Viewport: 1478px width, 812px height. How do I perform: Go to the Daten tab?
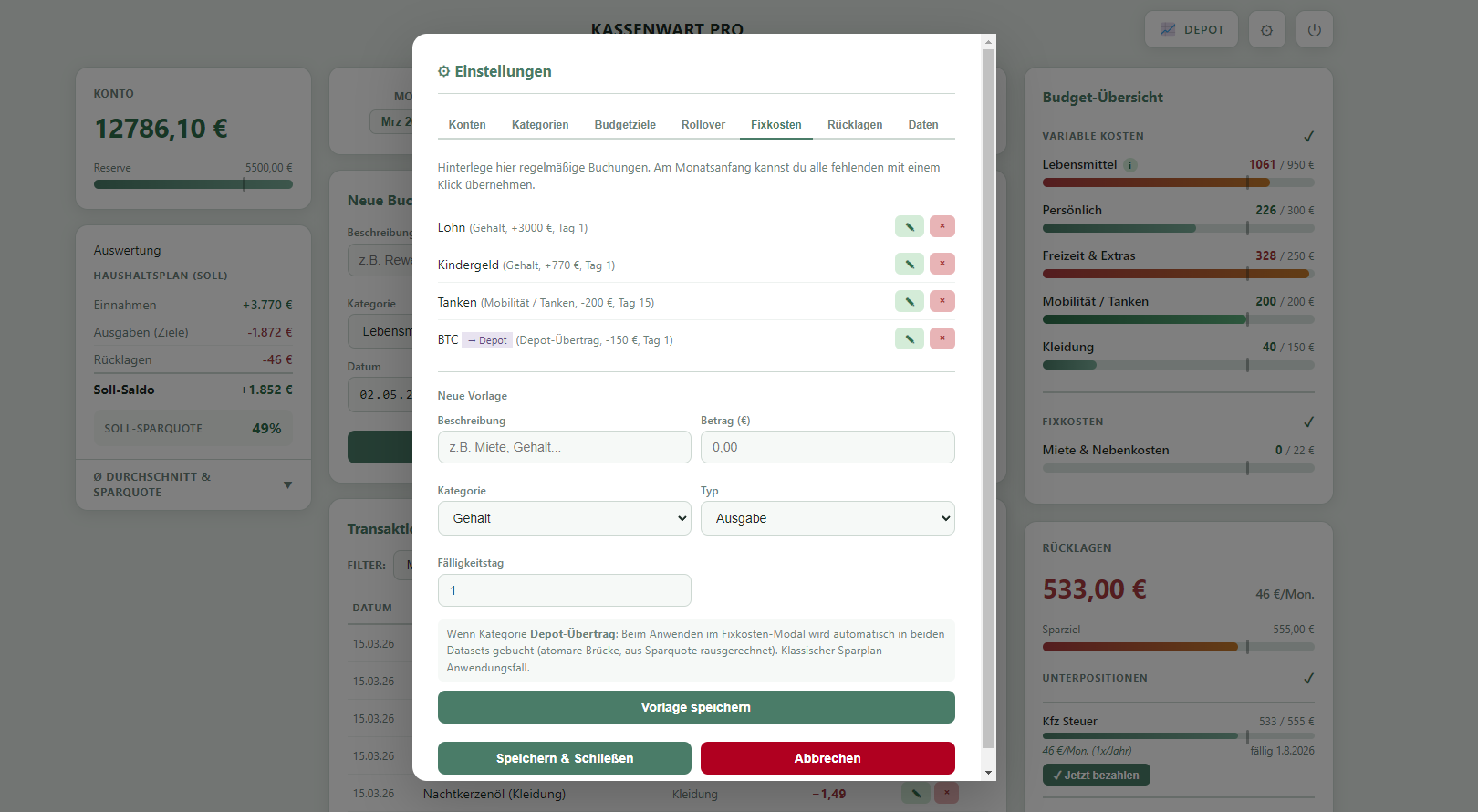(923, 125)
